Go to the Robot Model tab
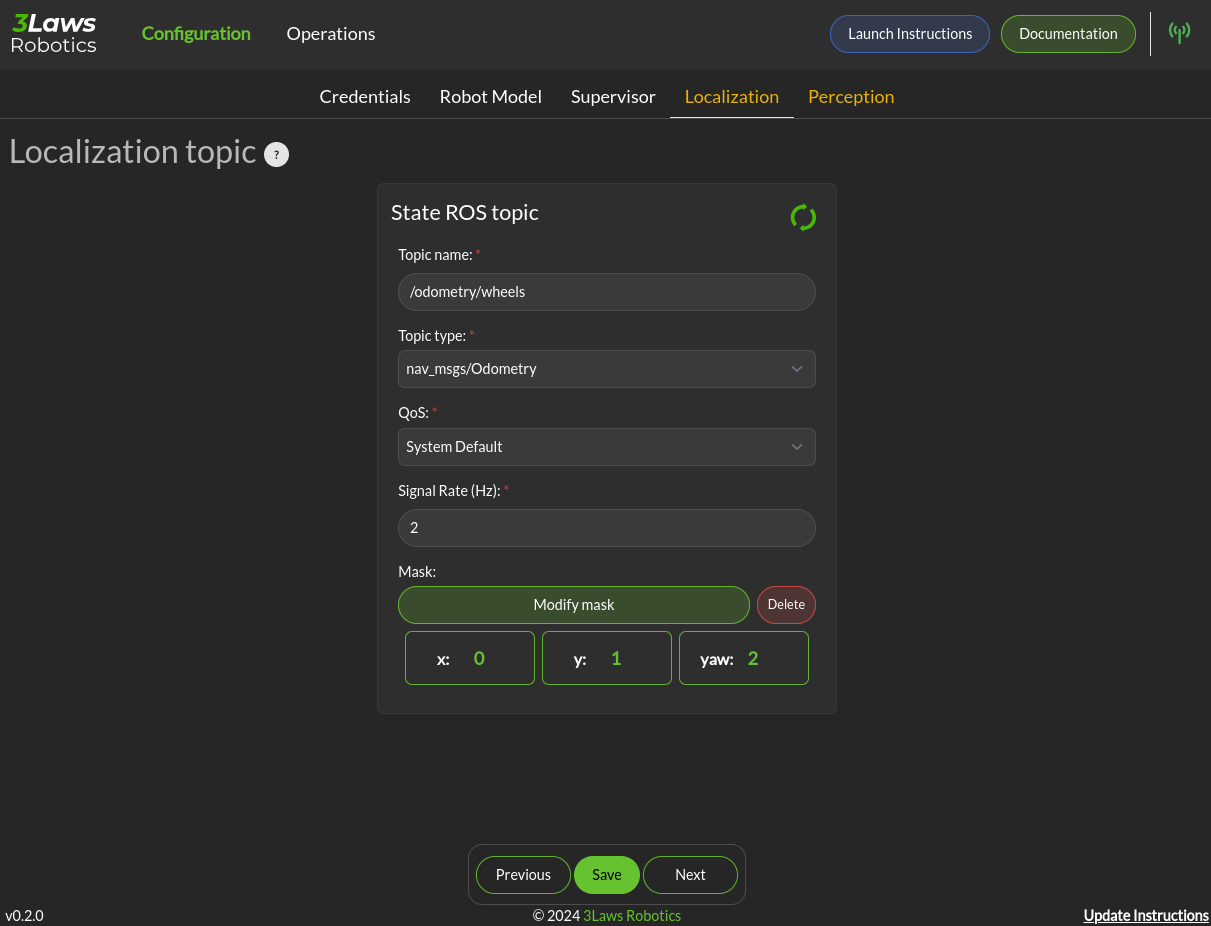The image size is (1211, 926). [490, 97]
